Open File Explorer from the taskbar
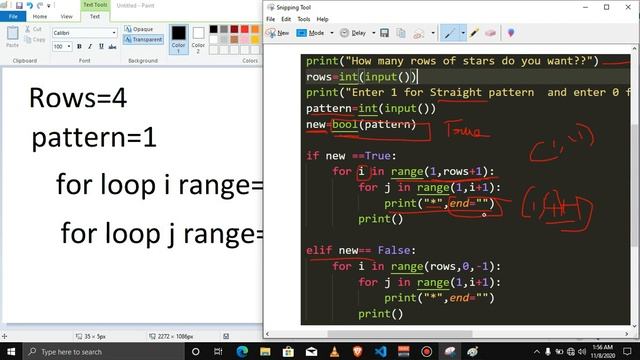 click(x=265, y=351)
